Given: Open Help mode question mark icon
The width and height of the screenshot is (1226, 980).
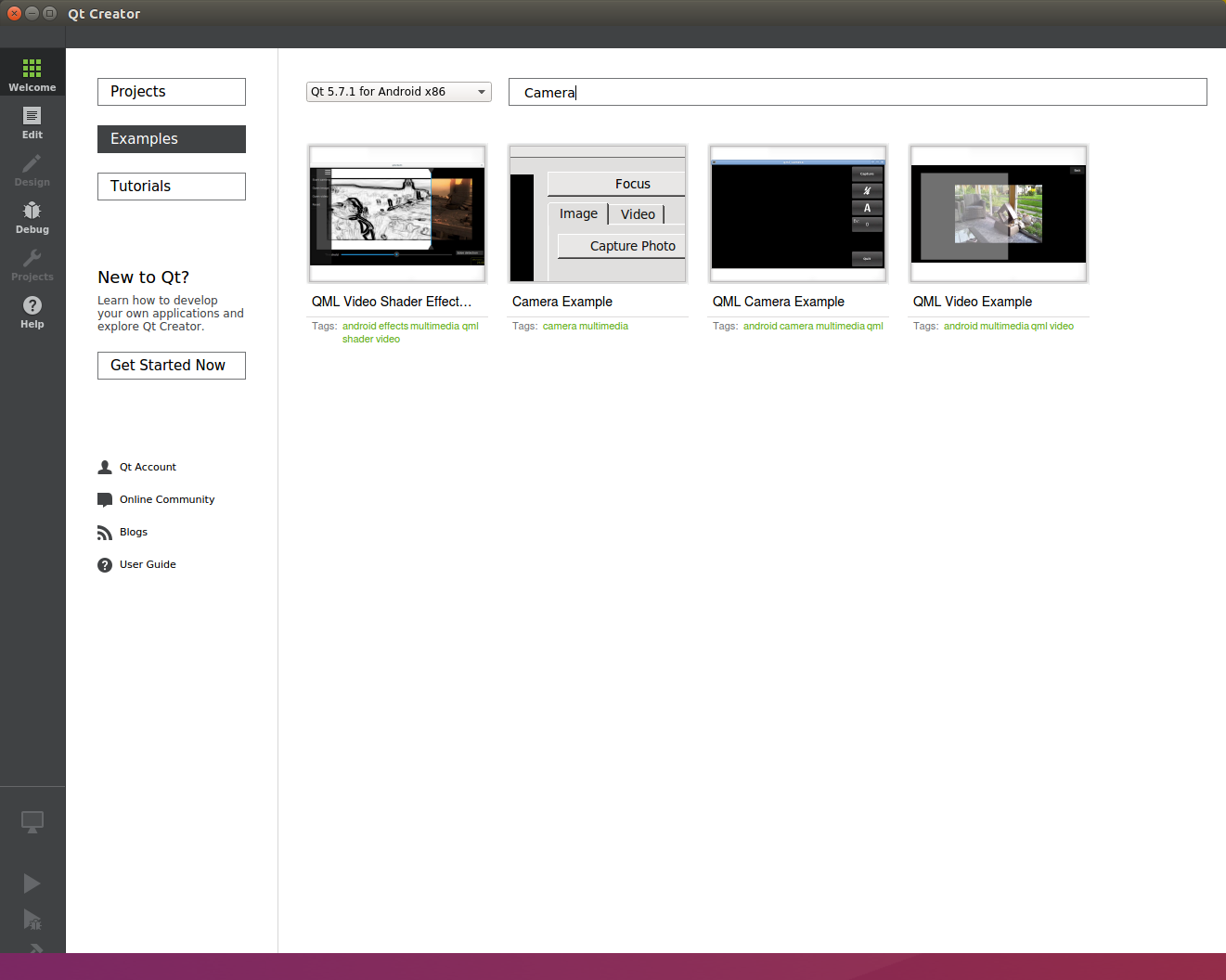Looking at the screenshot, I should [32, 305].
